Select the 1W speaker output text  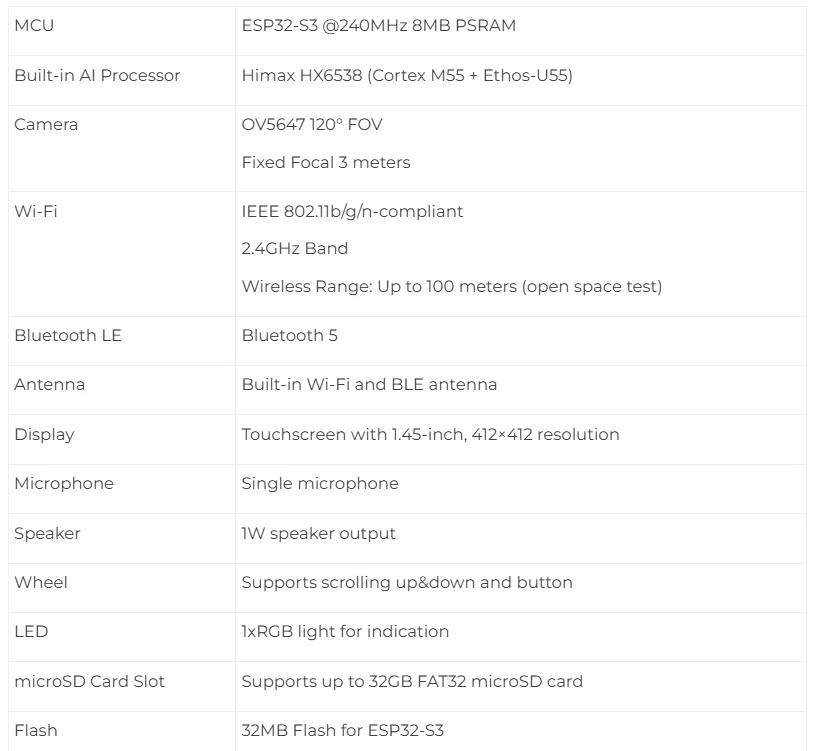(319, 534)
